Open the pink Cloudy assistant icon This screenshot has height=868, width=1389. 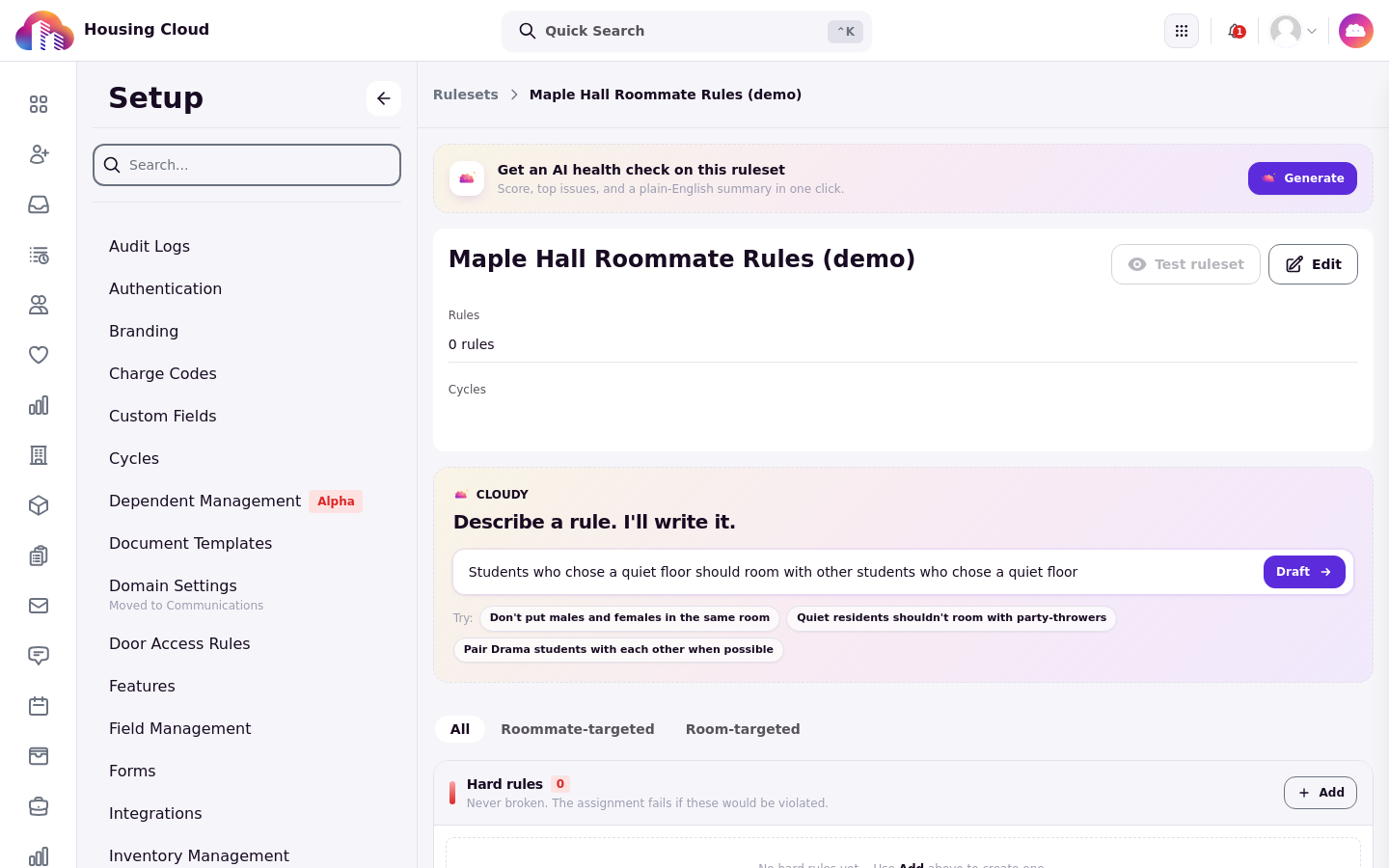tap(1356, 31)
